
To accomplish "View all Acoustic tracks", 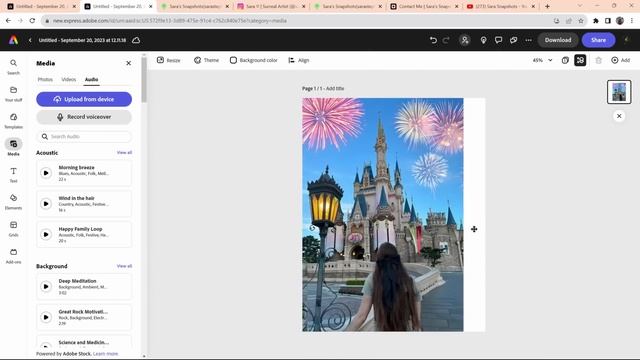I will (124, 153).
